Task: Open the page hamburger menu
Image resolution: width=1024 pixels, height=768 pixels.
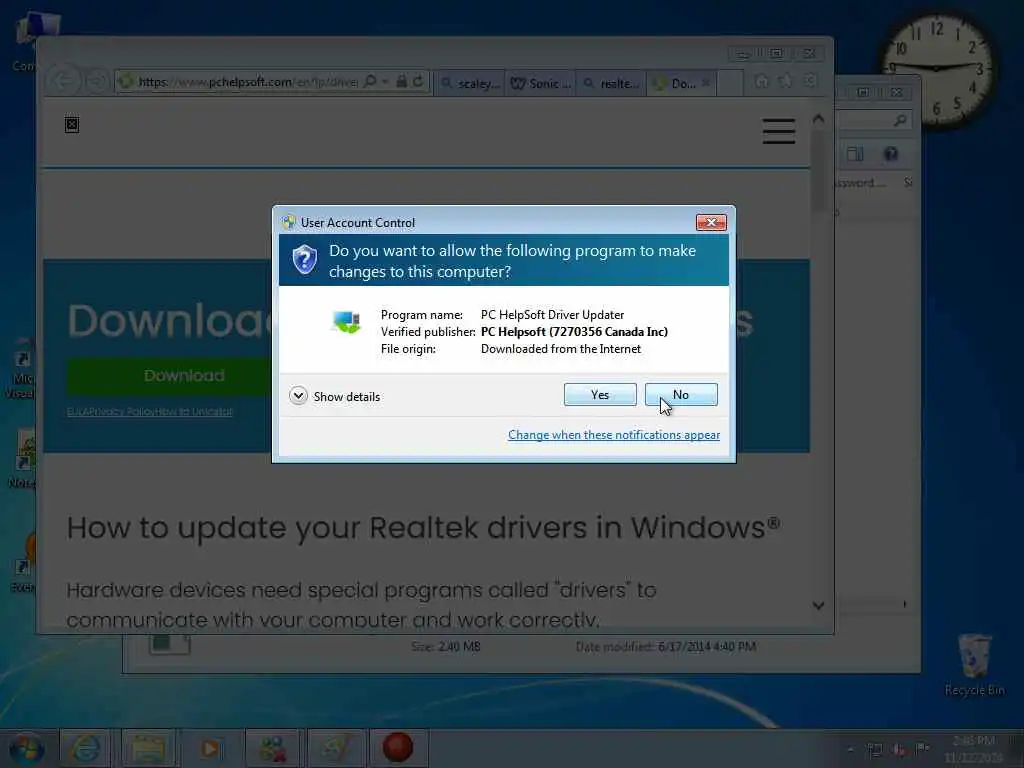Action: tap(778, 131)
